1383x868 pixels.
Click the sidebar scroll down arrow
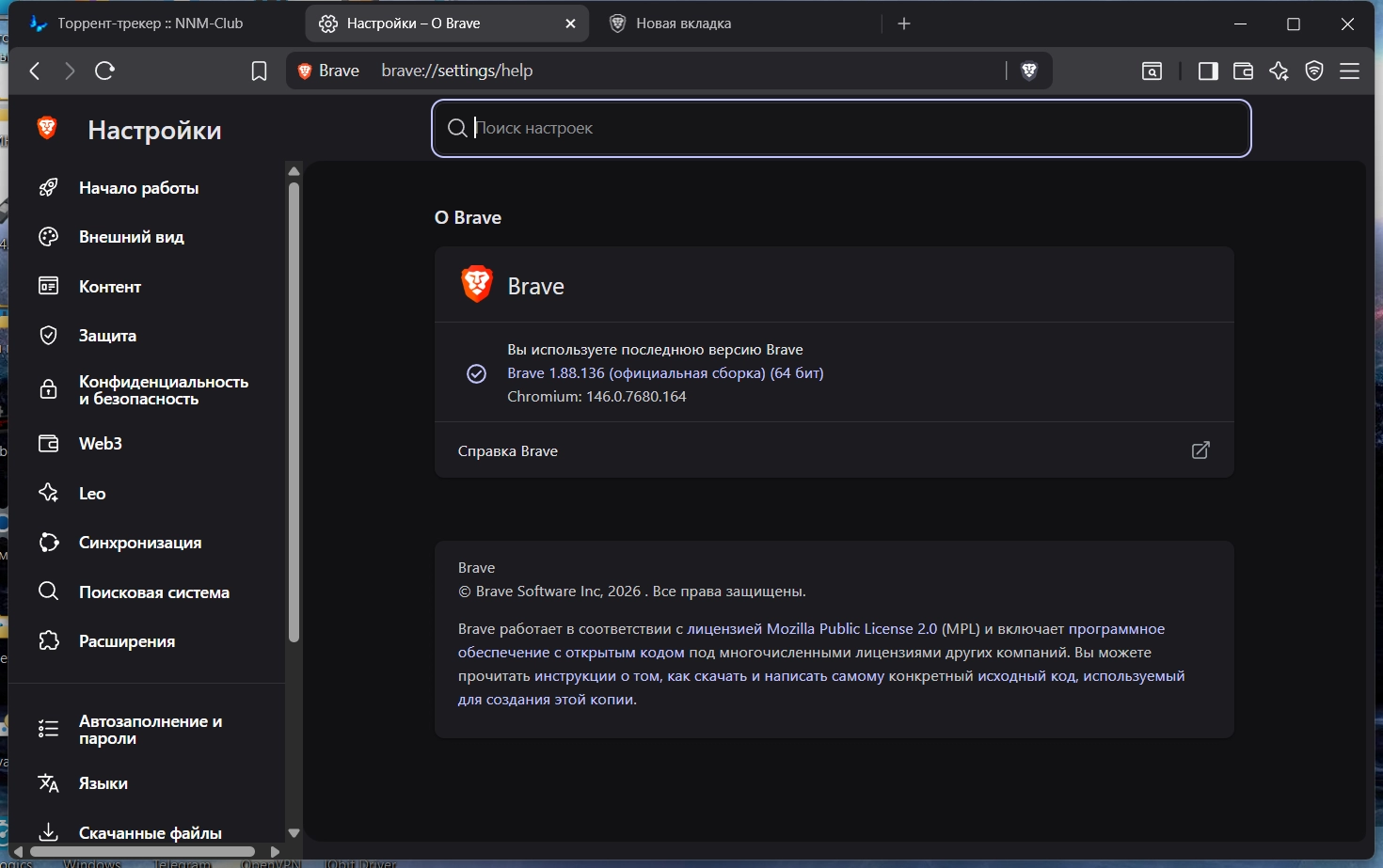[x=294, y=833]
